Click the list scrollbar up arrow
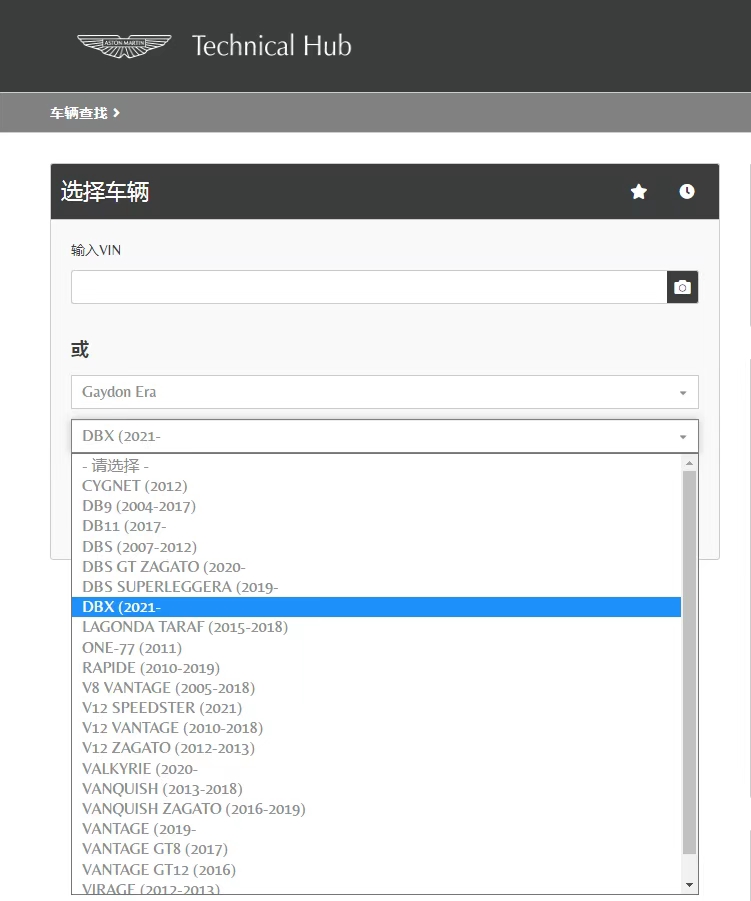 pos(689,463)
